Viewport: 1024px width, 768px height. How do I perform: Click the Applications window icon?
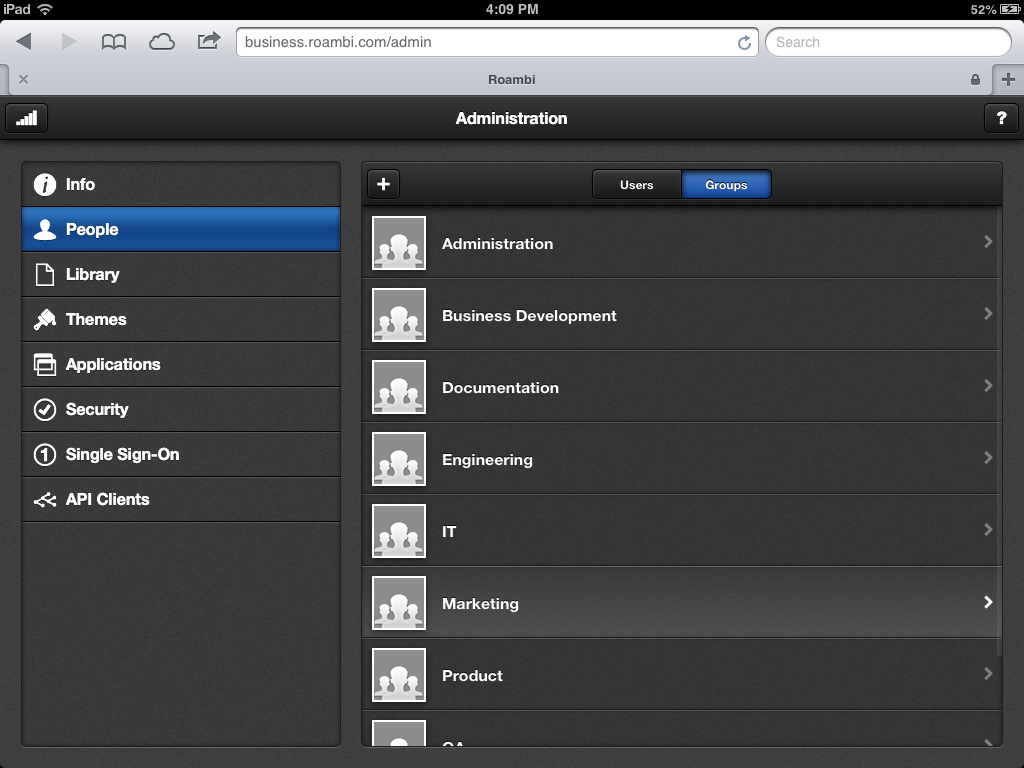click(x=45, y=364)
